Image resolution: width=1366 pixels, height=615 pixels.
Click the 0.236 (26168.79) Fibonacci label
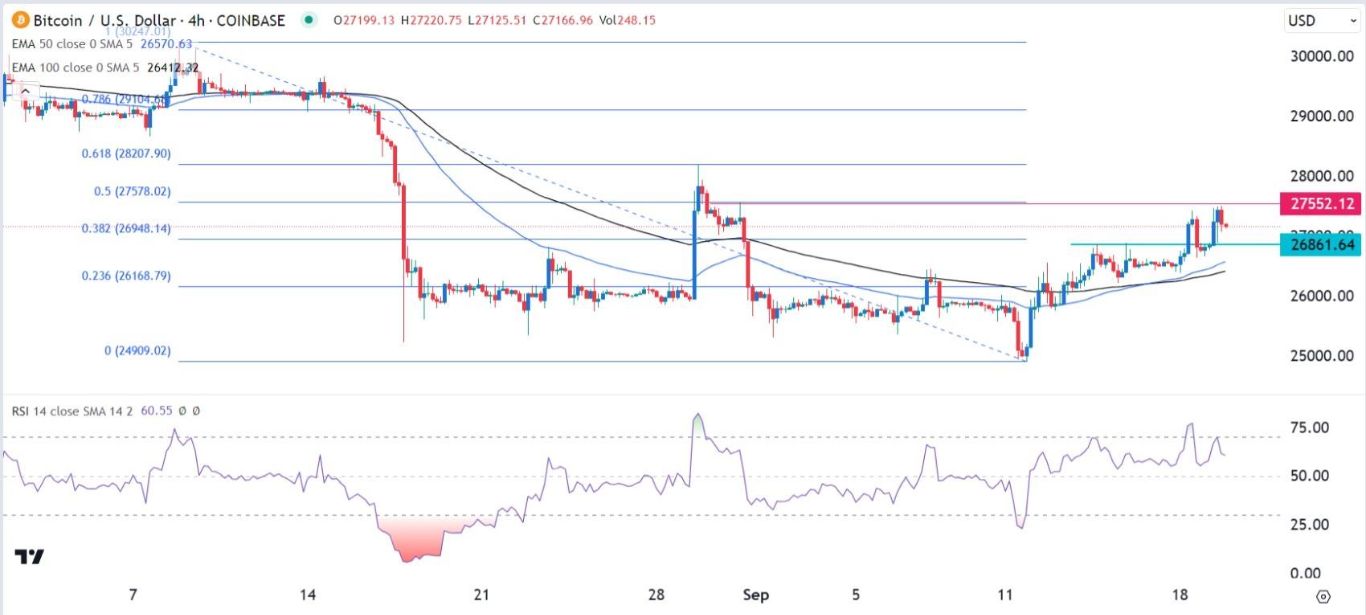coord(126,275)
